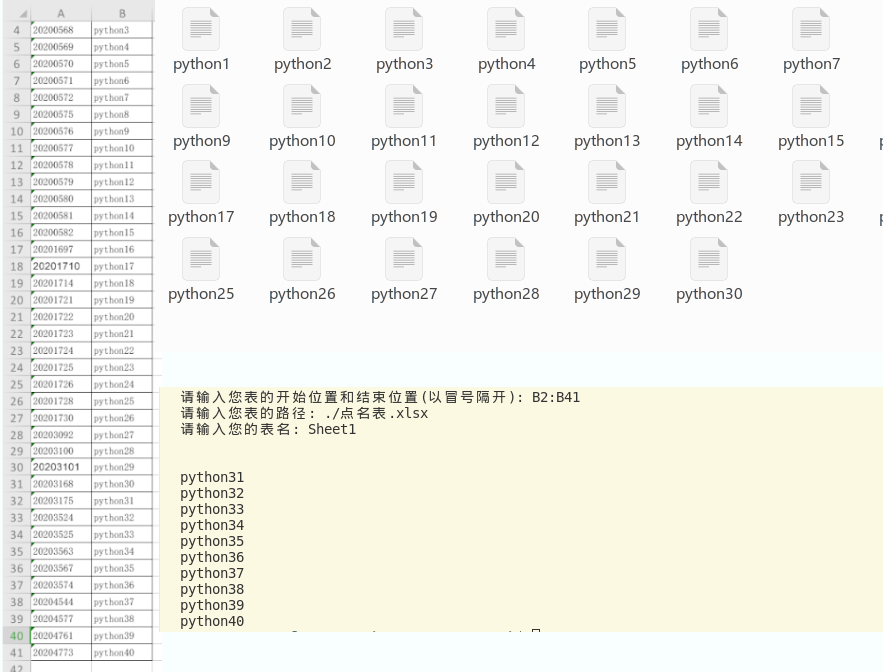Click terminal output line python31

[x=212, y=477]
